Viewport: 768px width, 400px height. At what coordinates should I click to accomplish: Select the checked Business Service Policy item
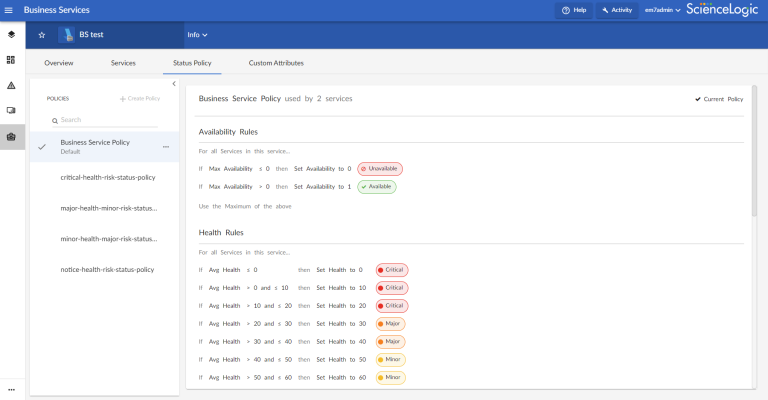[x=95, y=146]
